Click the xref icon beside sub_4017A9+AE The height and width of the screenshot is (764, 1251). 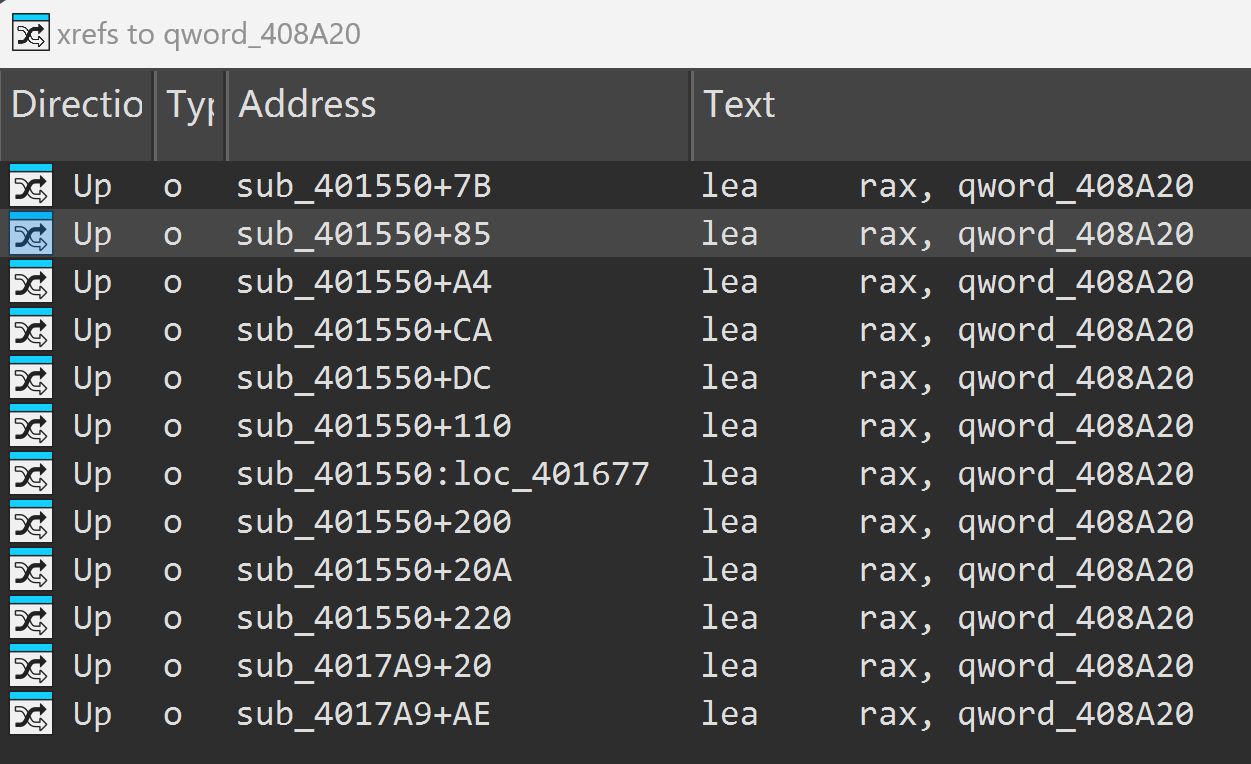tap(31, 715)
